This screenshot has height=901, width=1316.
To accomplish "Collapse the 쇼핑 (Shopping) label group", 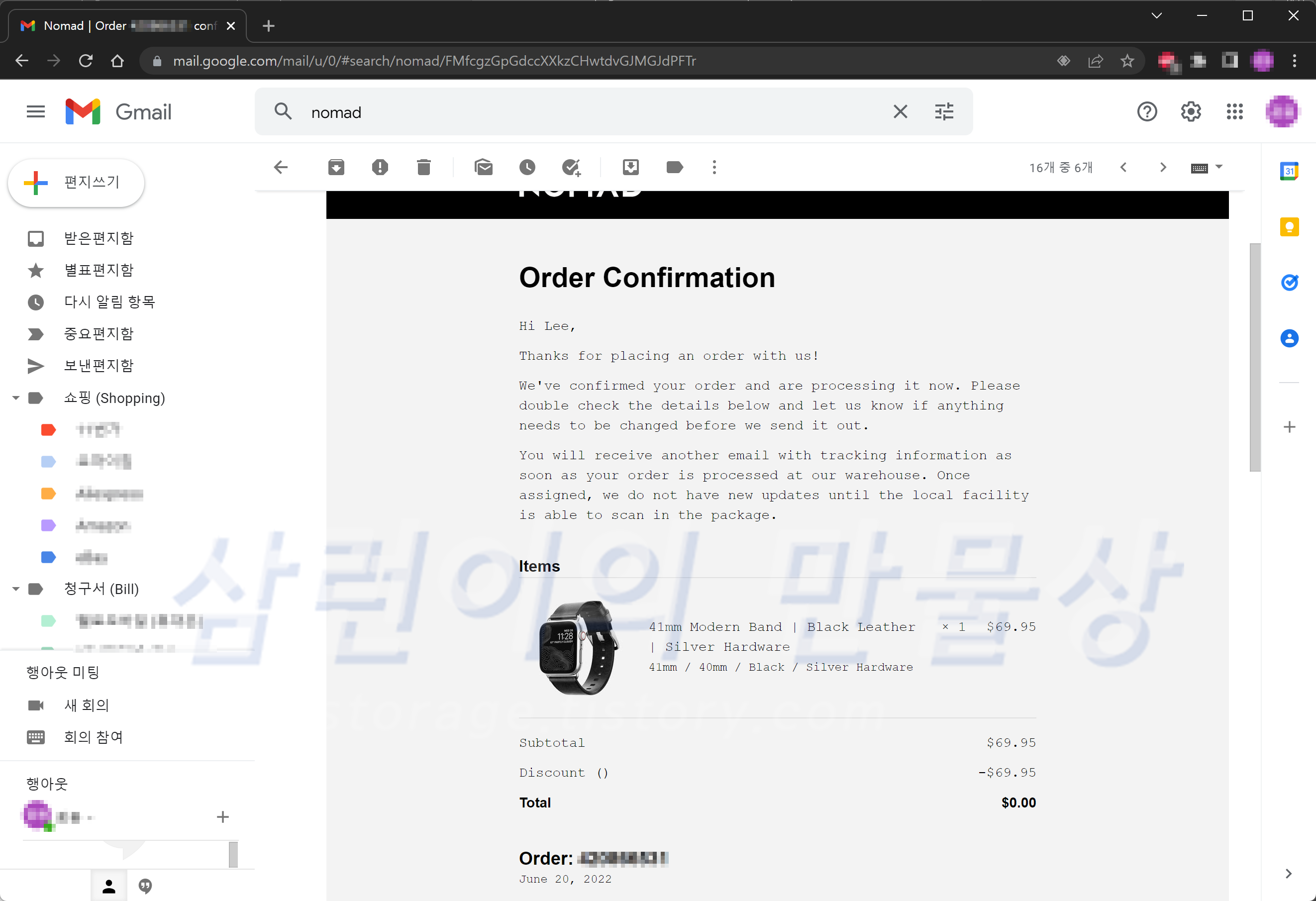I will click(x=16, y=398).
